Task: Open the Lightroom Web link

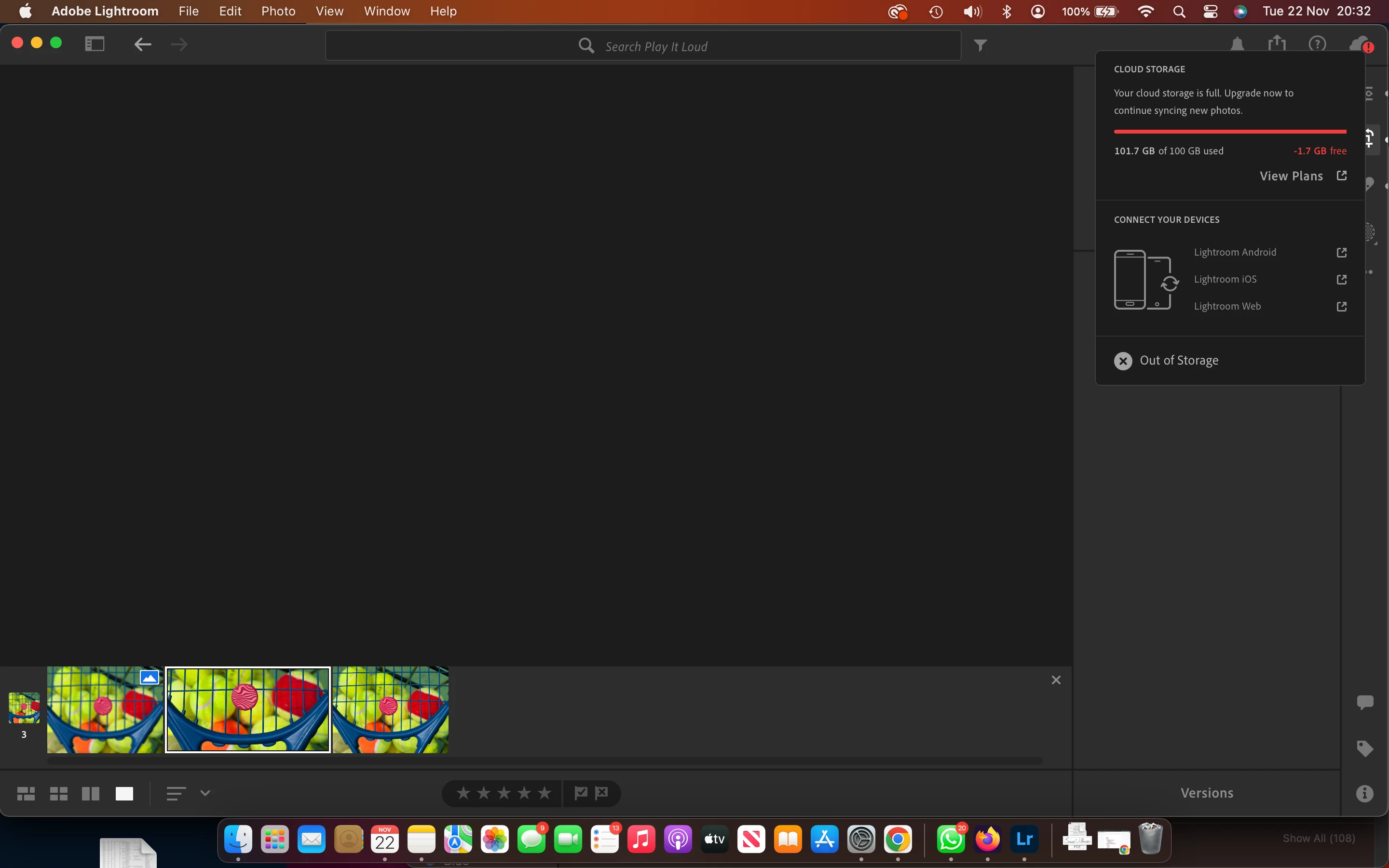Action: tap(1227, 306)
